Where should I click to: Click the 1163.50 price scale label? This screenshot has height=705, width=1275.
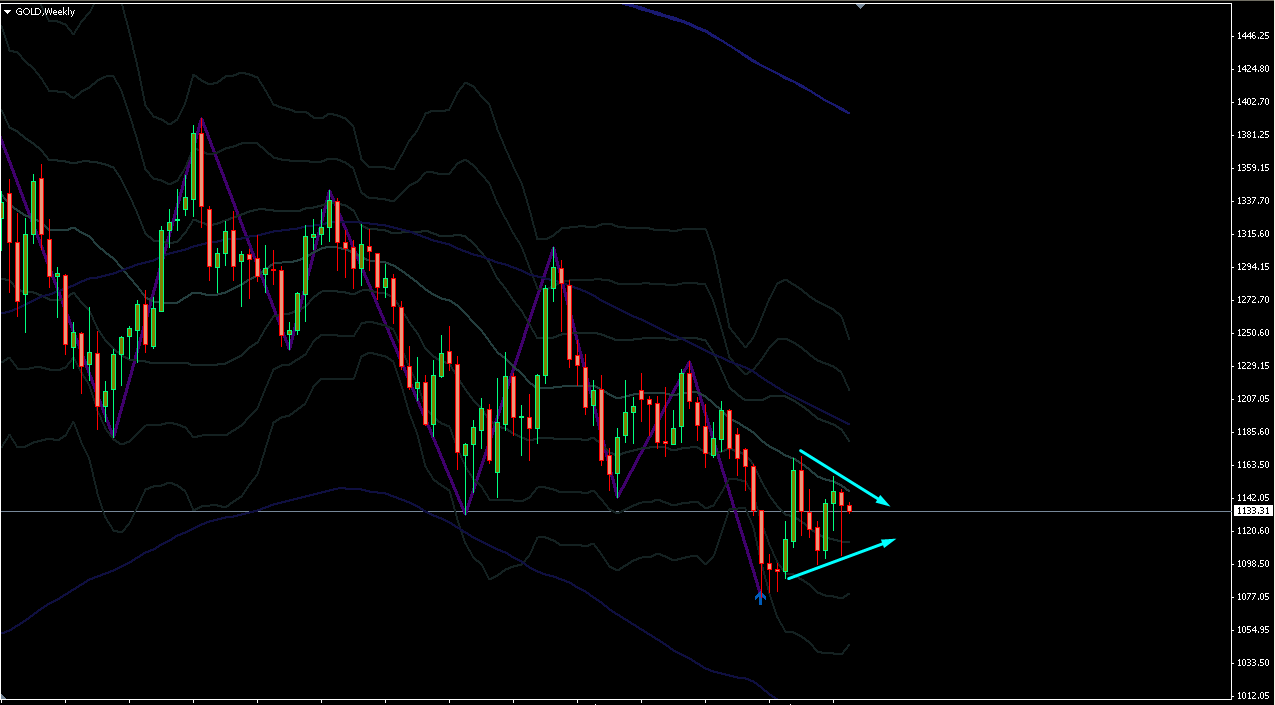[1253, 465]
